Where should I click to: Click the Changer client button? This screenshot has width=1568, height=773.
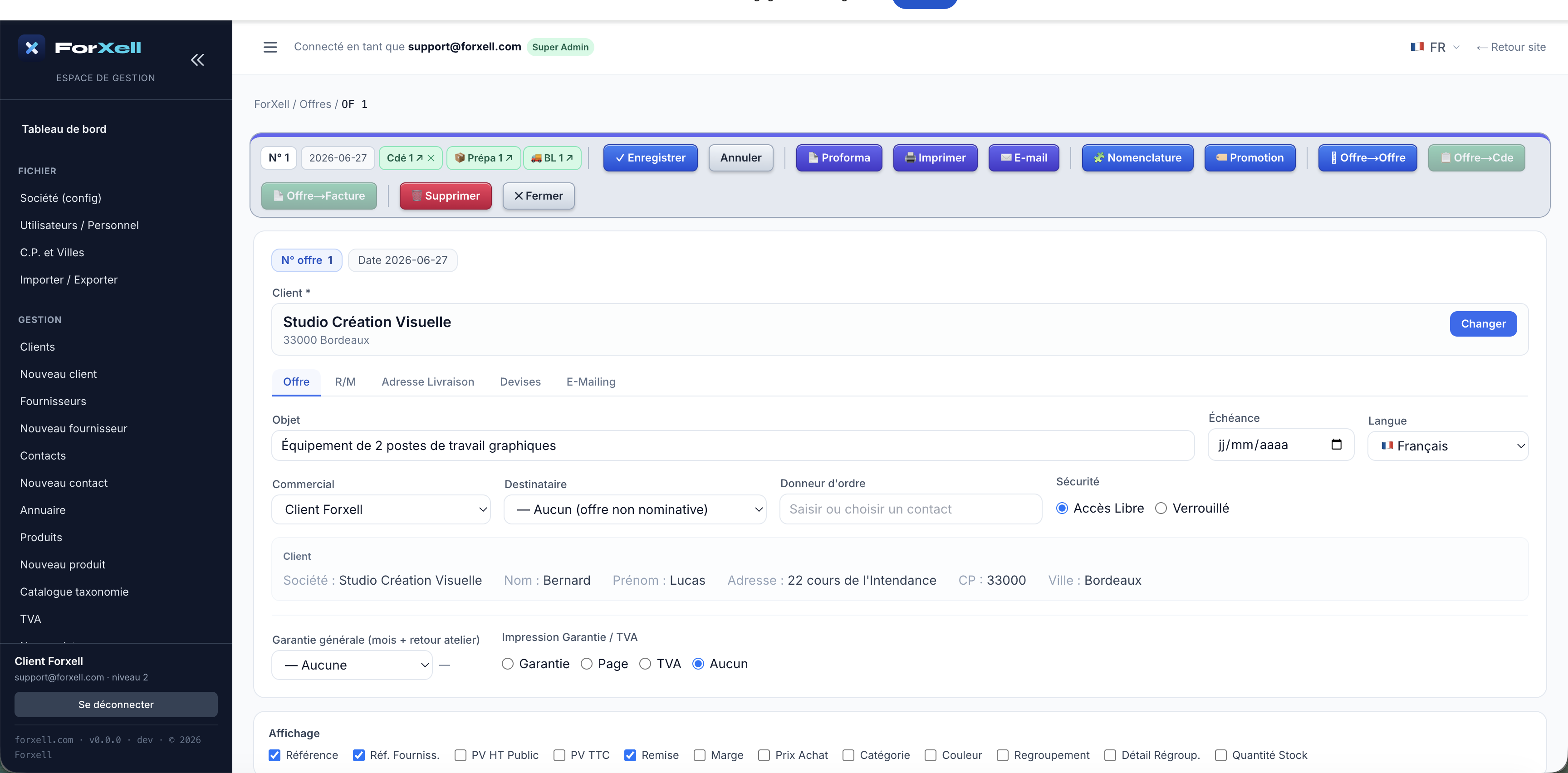(1483, 324)
